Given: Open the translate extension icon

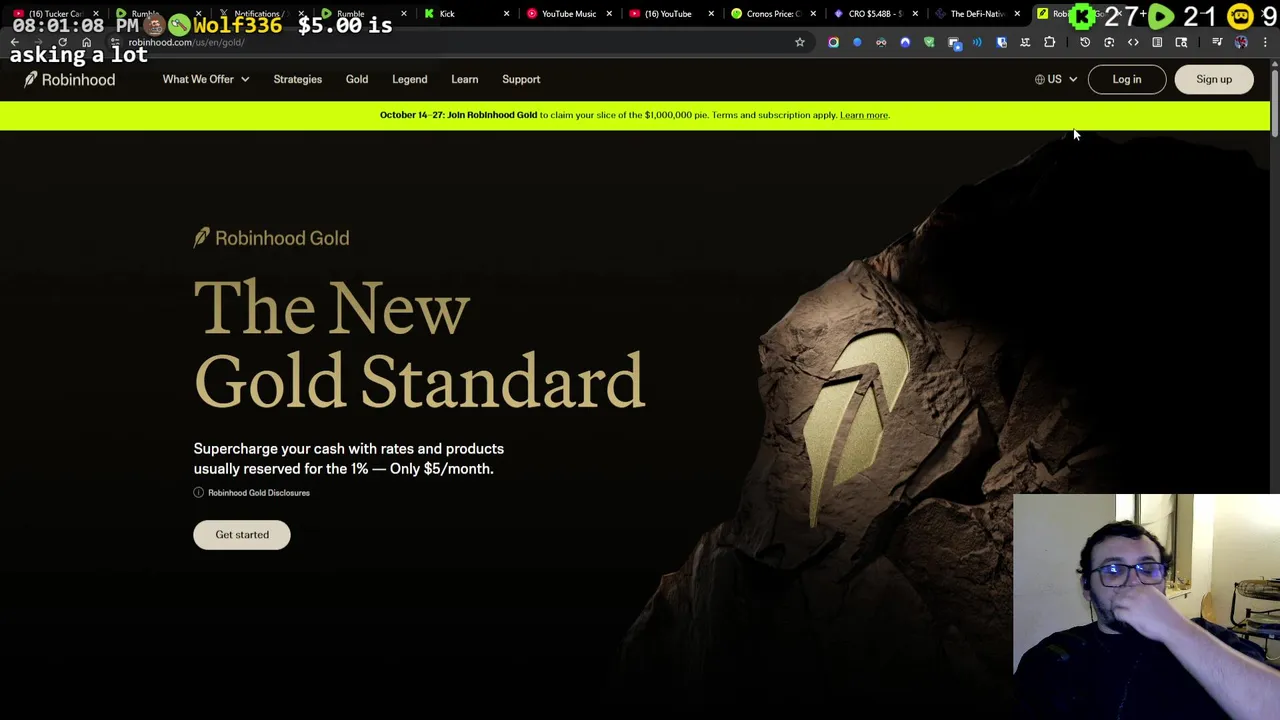Looking at the screenshot, I should coord(1025,42).
